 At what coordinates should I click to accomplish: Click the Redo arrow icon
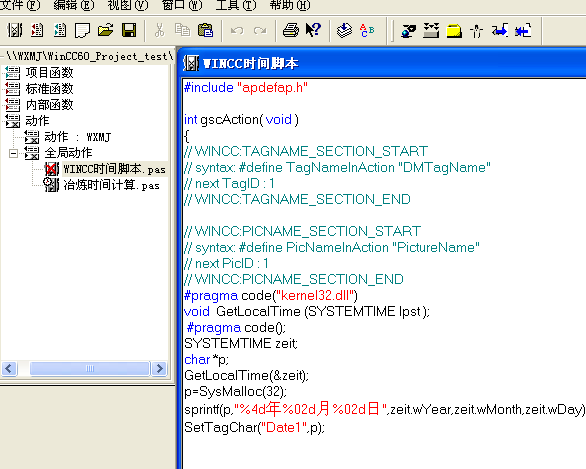[260, 30]
